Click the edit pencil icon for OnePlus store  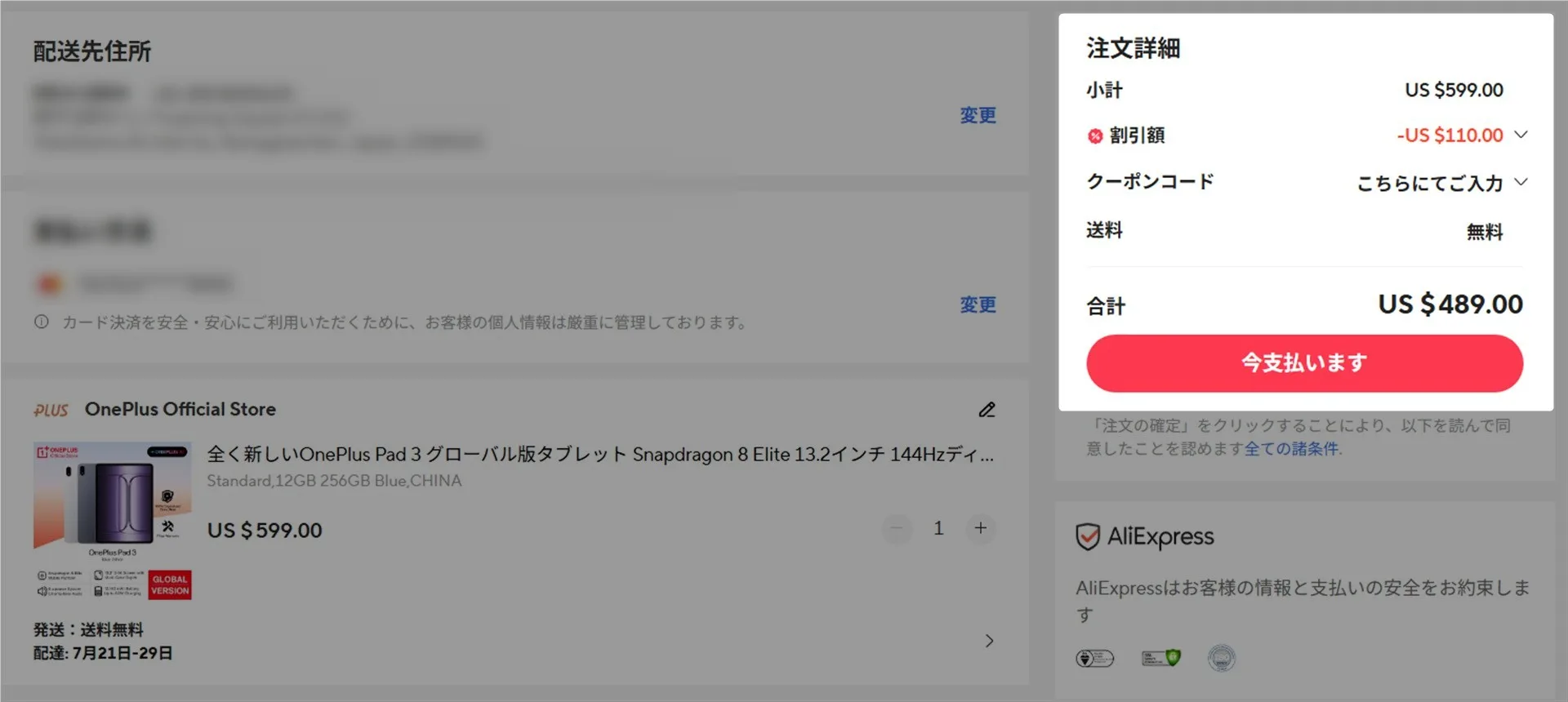tap(987, 410)
